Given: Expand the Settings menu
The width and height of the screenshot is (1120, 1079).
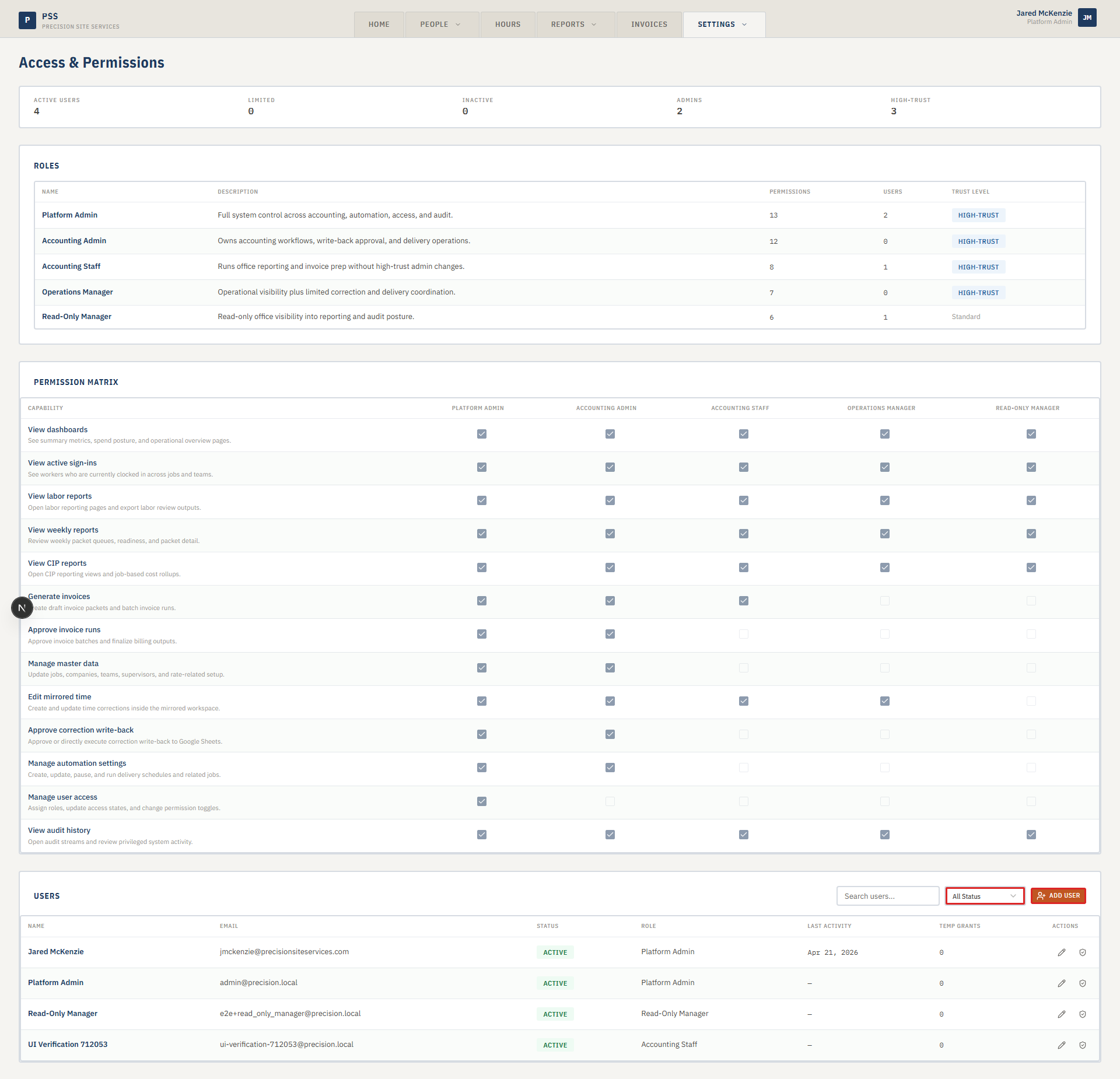Looking at the screenshot, I should pyautogui.click(x=724, y=24).
